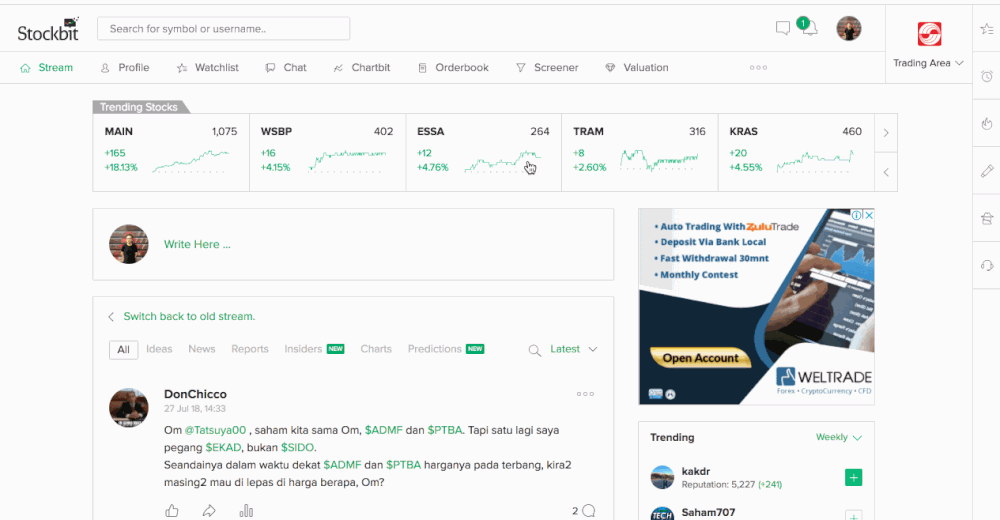Viewport: 1000px width, 520px height.
Task: Expand the Latest sort dropdown
Action: [x=573, y=349]
